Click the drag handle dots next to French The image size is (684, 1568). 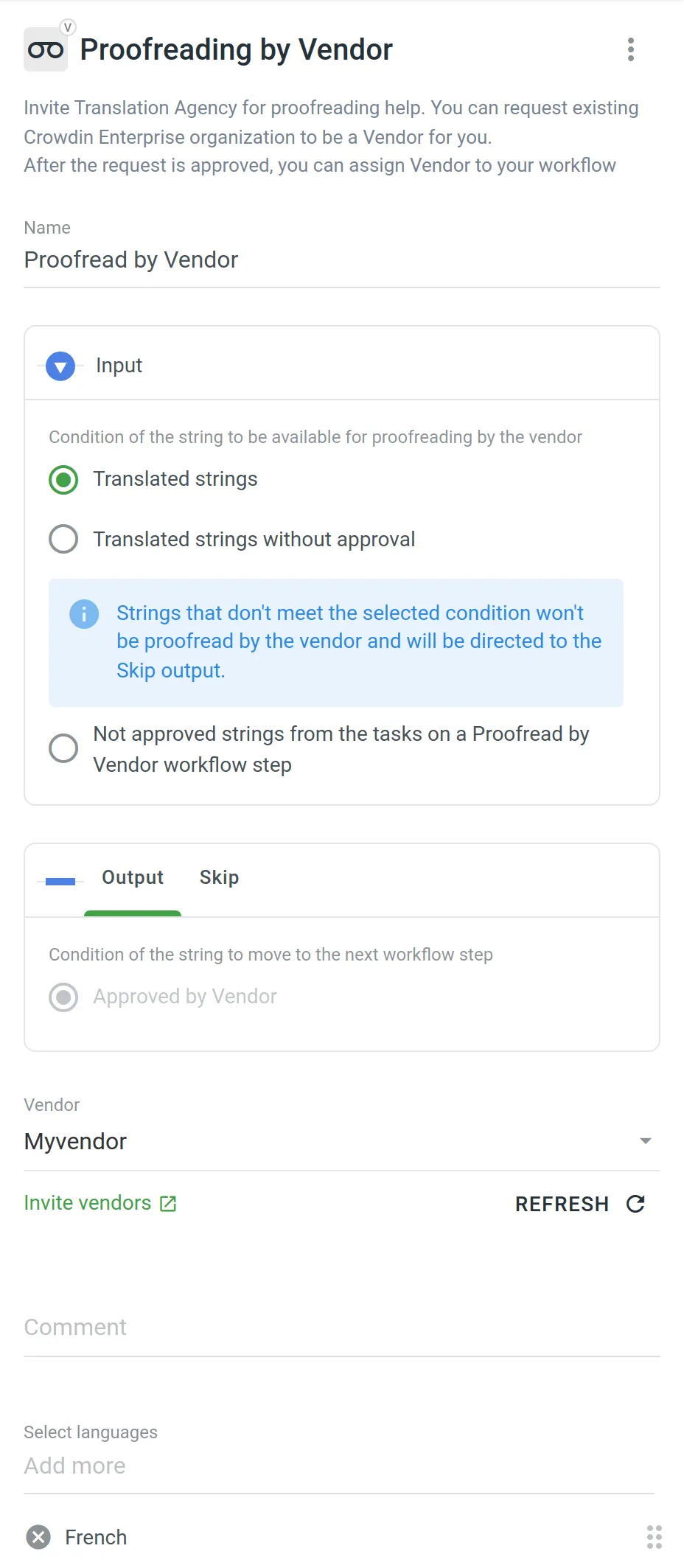[x=653, y=1536]
